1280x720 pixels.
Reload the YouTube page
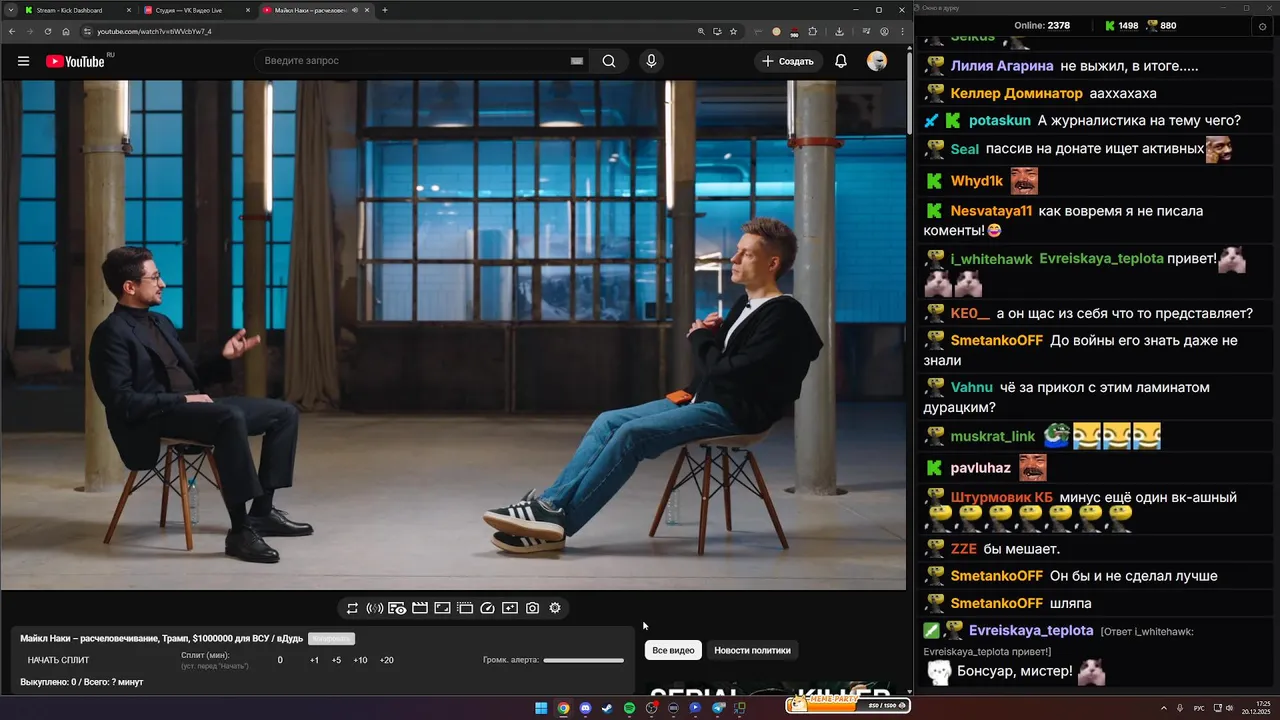pos(48,31)
